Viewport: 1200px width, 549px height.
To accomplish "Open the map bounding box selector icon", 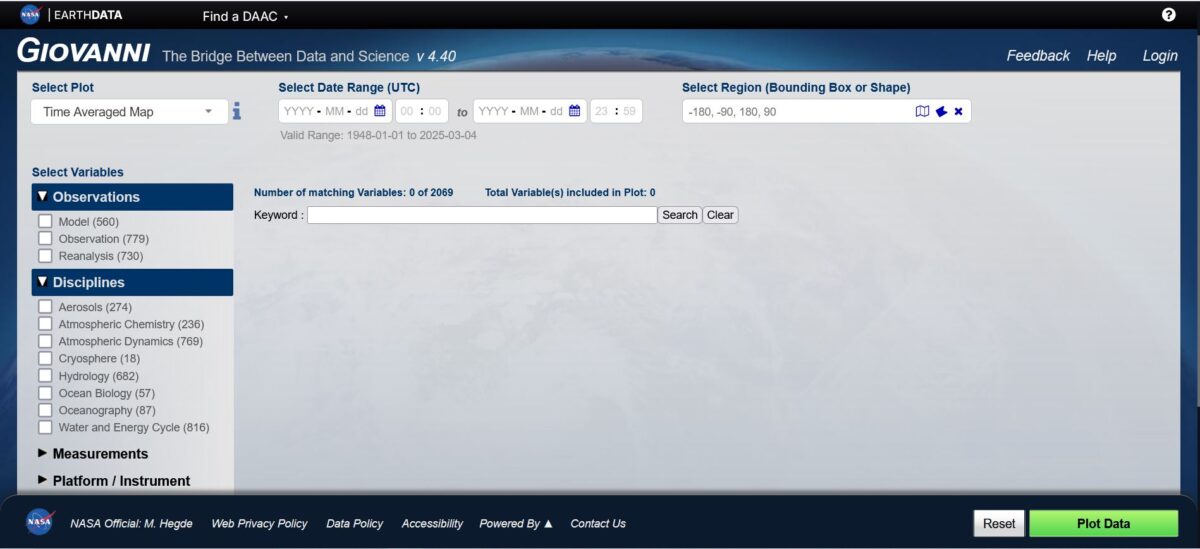I will (x=922, y=112).
